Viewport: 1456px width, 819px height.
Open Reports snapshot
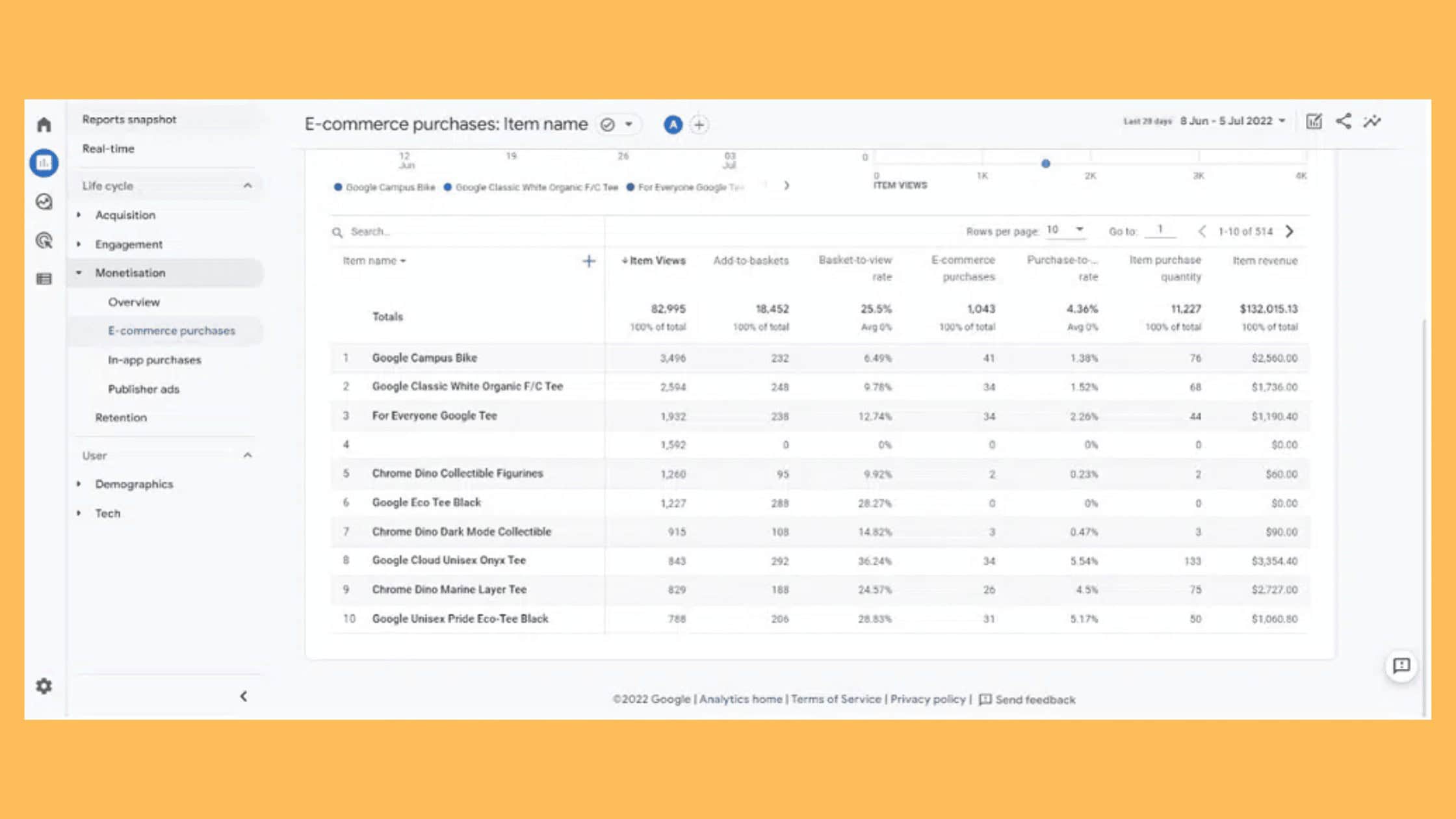click(129, 120)
